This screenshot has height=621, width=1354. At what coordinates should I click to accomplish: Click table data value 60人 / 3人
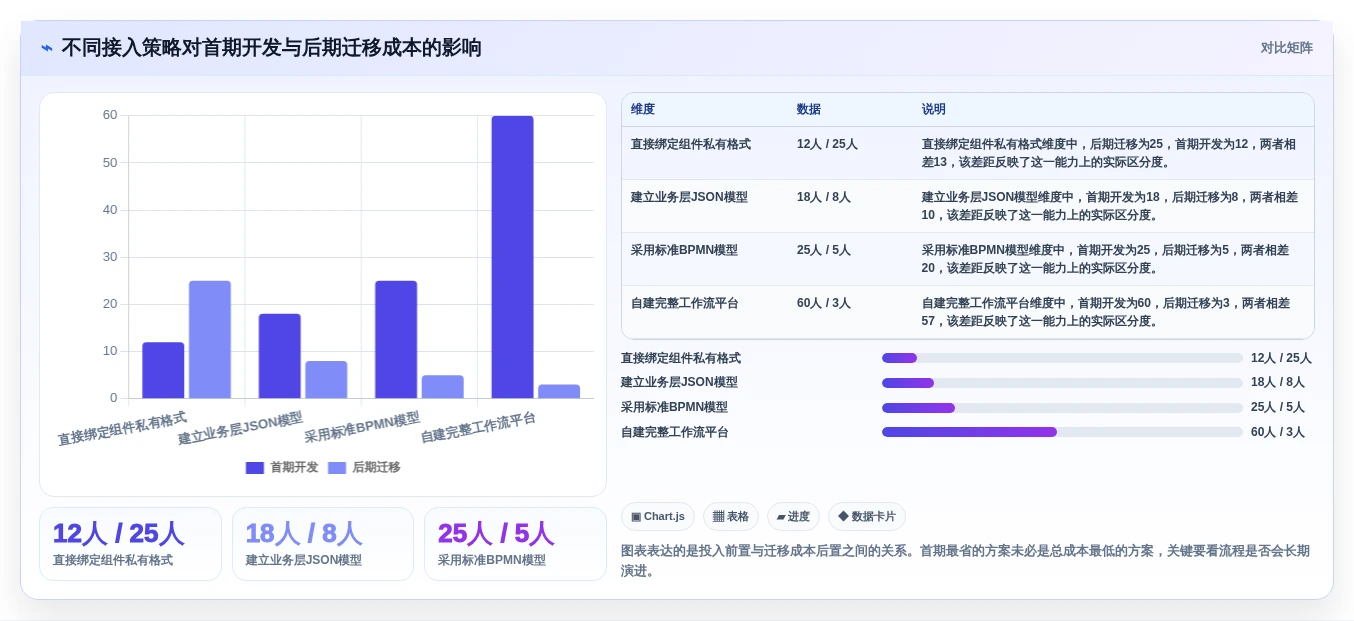824,303
